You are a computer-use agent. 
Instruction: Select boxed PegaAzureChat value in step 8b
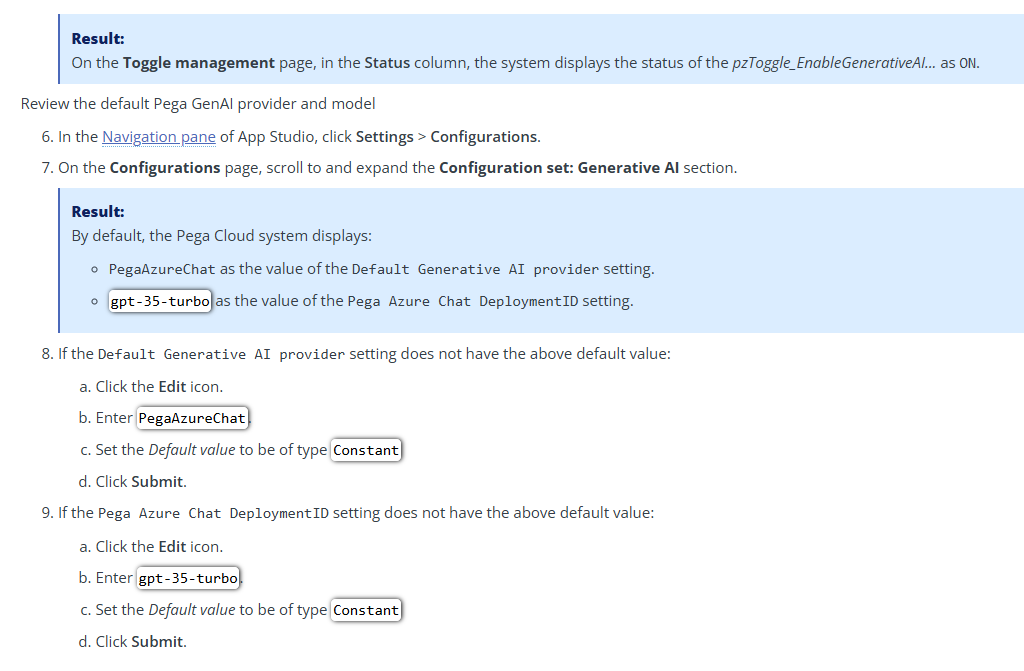pyautogui.click(x=192, y=418)
